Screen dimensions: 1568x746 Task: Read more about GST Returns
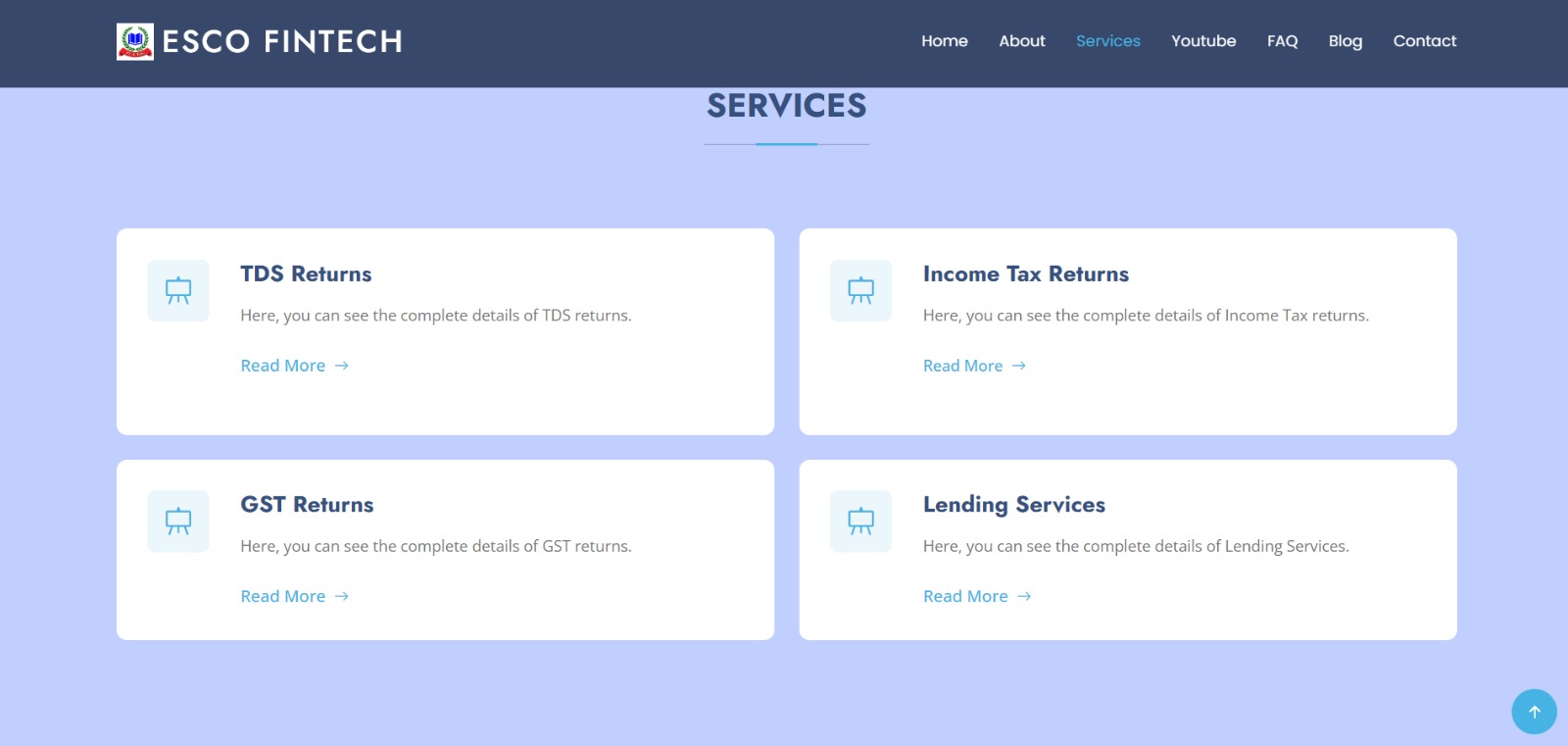pos(294,596)
